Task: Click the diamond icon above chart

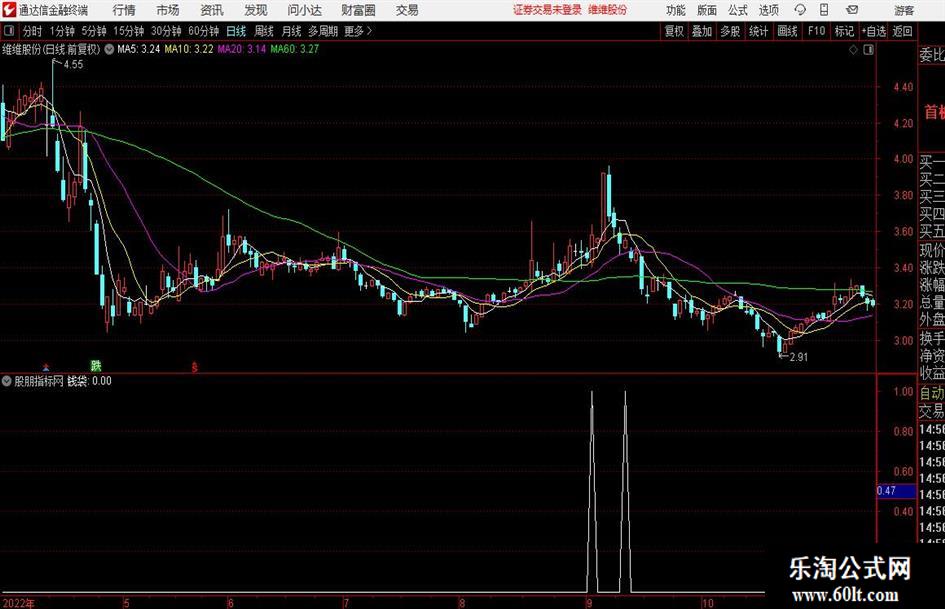Action: (x=853, y=50)
